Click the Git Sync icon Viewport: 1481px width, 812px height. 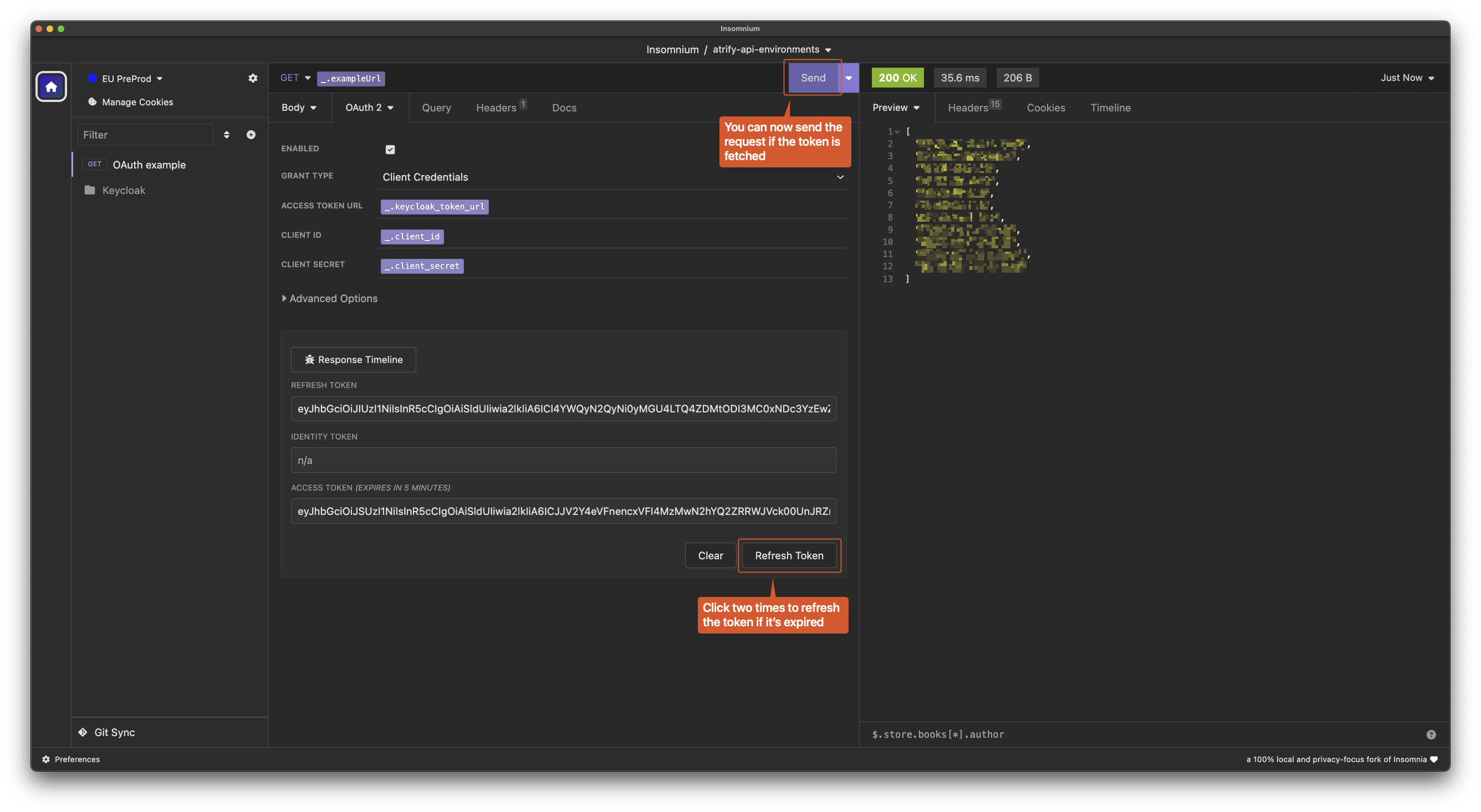pyautogui.click(x=83, y=732)
